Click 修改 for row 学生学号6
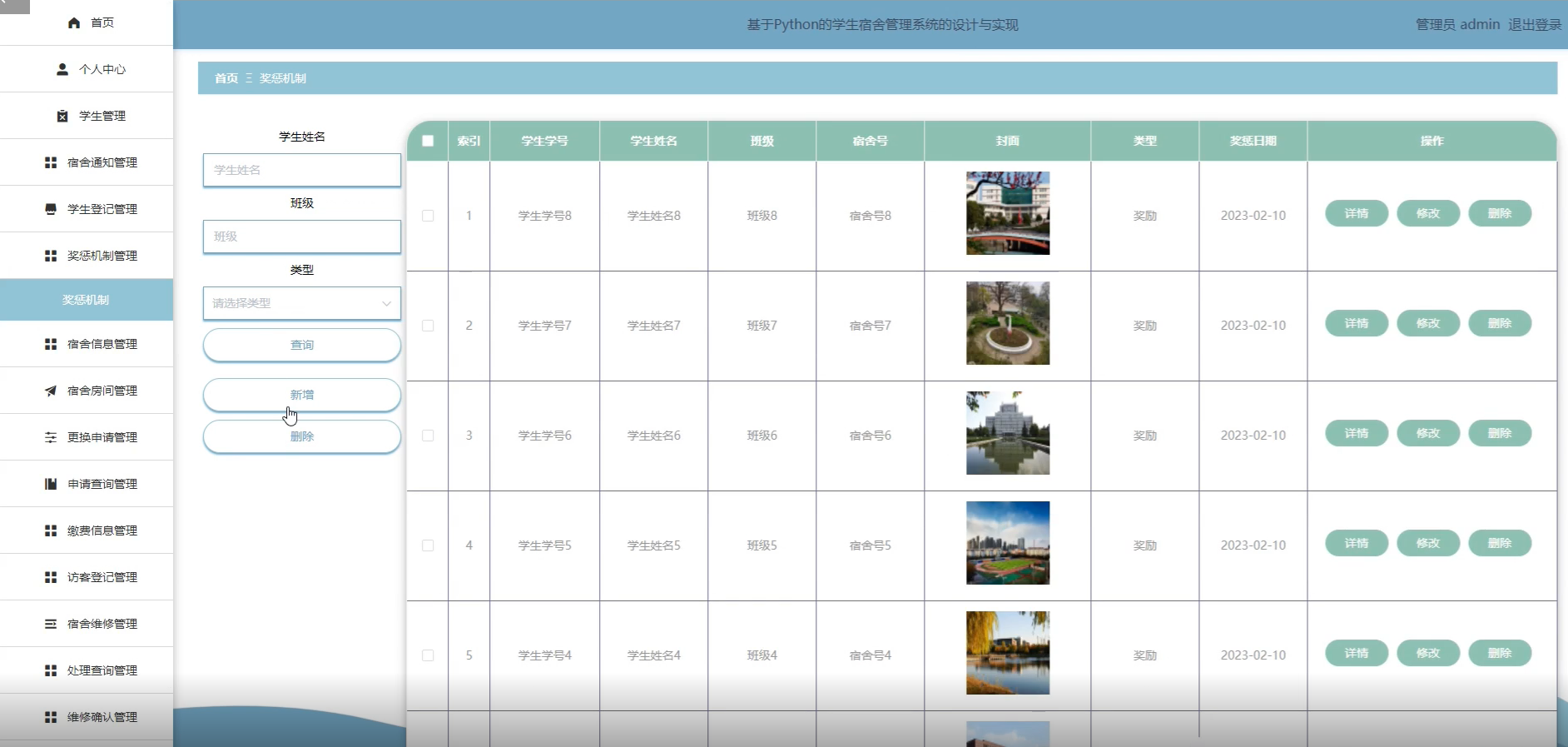1568x747 pixels. point(1428,433)
